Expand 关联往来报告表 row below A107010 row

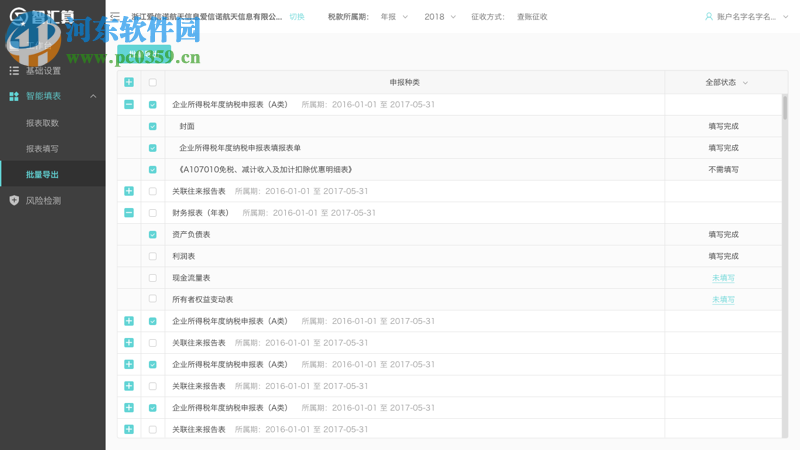pos(129,191)
